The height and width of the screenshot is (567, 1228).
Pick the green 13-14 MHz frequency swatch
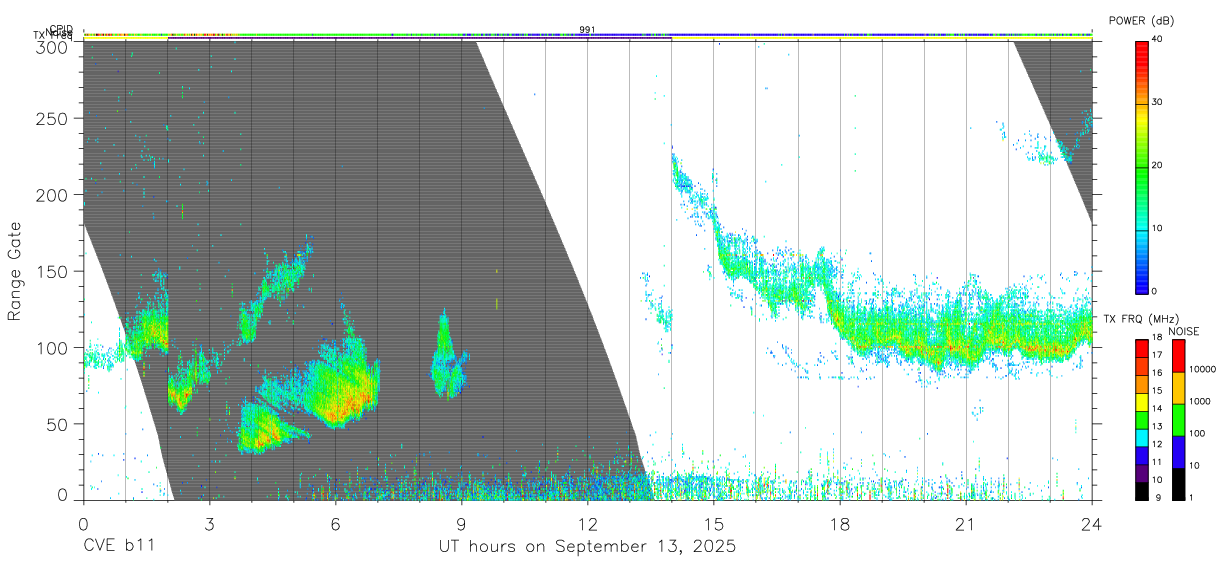tap(1142, 418)
